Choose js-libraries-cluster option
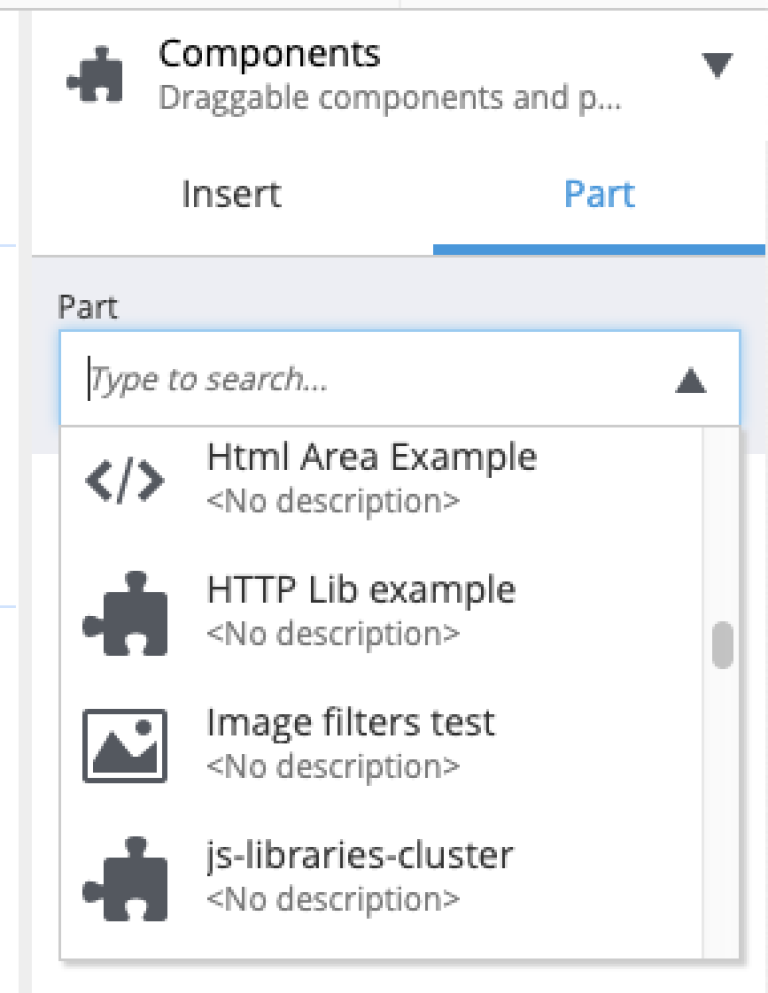The image size is (768, 993). (381, 877)
